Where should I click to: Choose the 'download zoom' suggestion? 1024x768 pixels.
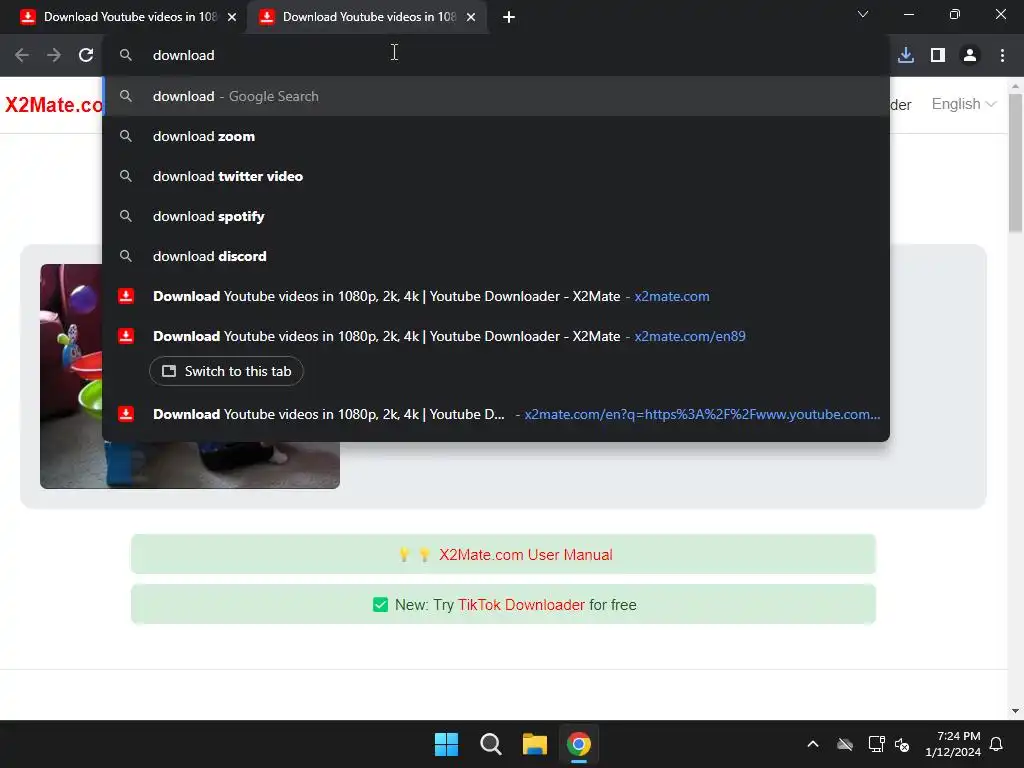(x=496, y=136)
